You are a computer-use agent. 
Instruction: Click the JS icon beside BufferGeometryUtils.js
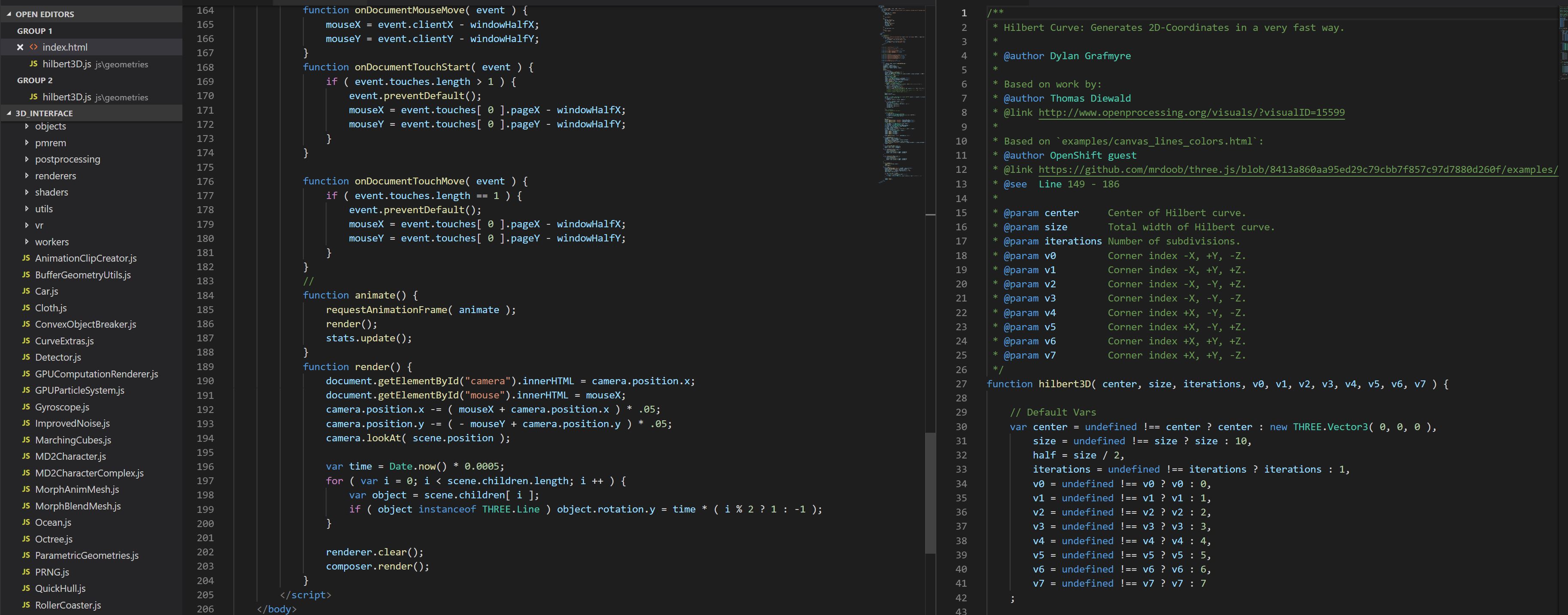(x=26, y=274)
